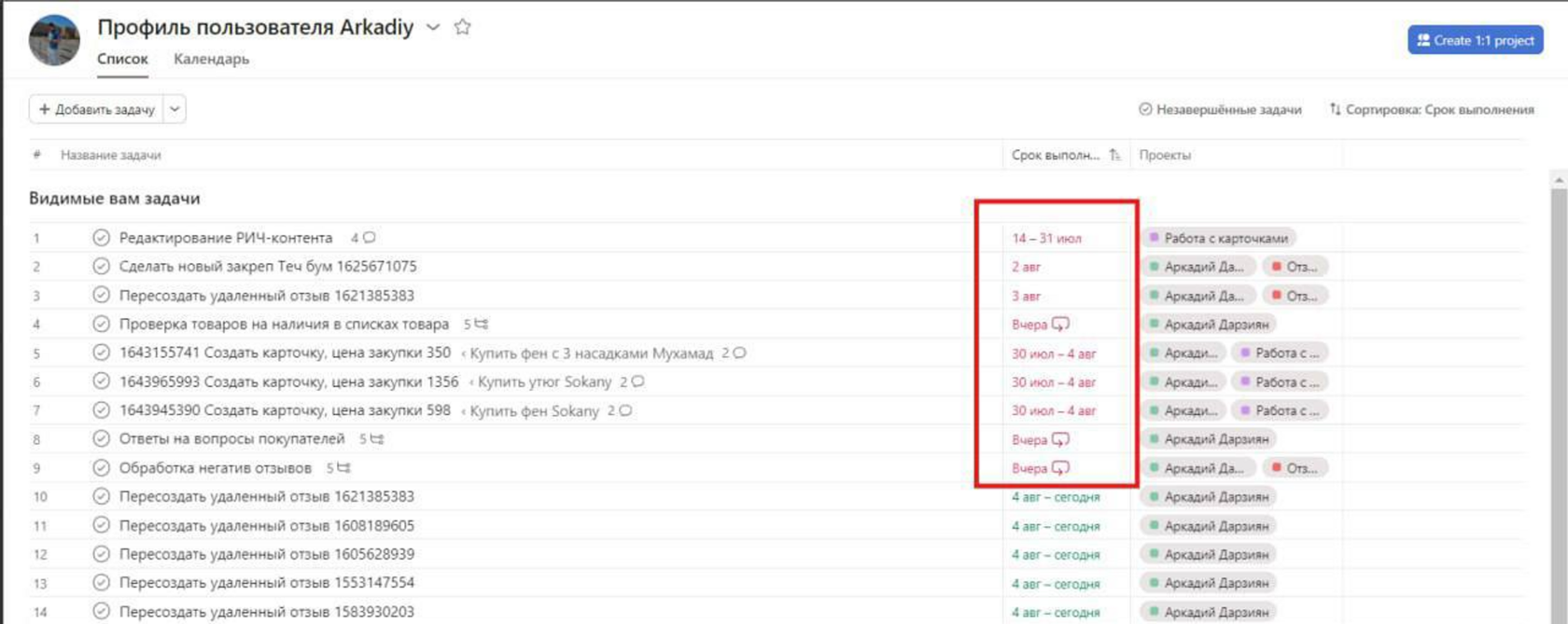The width and height of the screenshot is (1568, 624).
Task: Click the Добавить задачу button
Action: click(96, 109)
